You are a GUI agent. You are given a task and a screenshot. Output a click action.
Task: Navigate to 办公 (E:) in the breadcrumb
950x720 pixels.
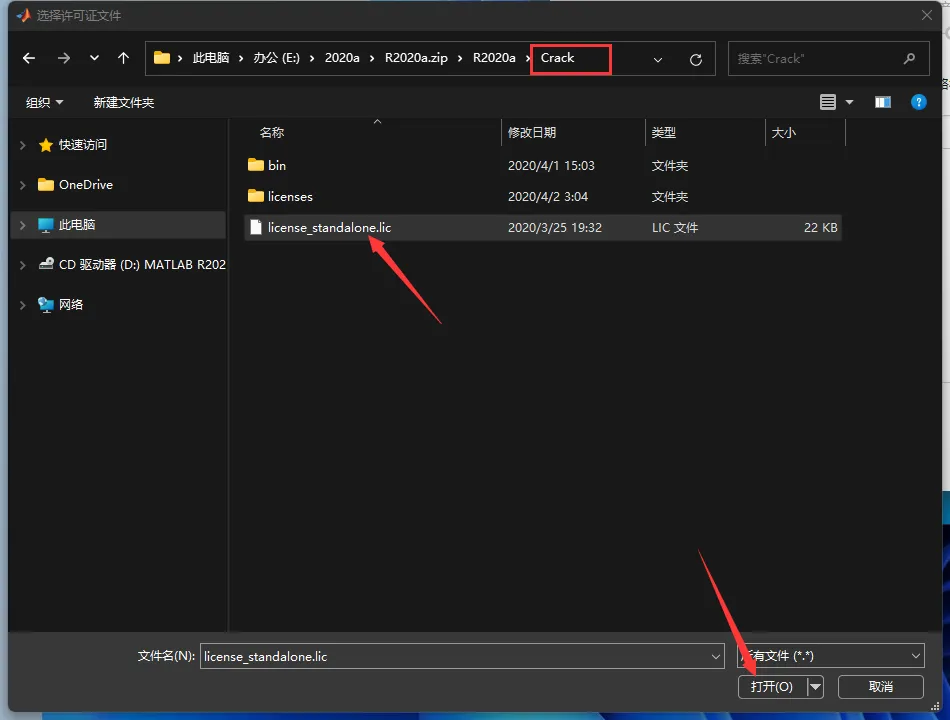tap(276, 58)
